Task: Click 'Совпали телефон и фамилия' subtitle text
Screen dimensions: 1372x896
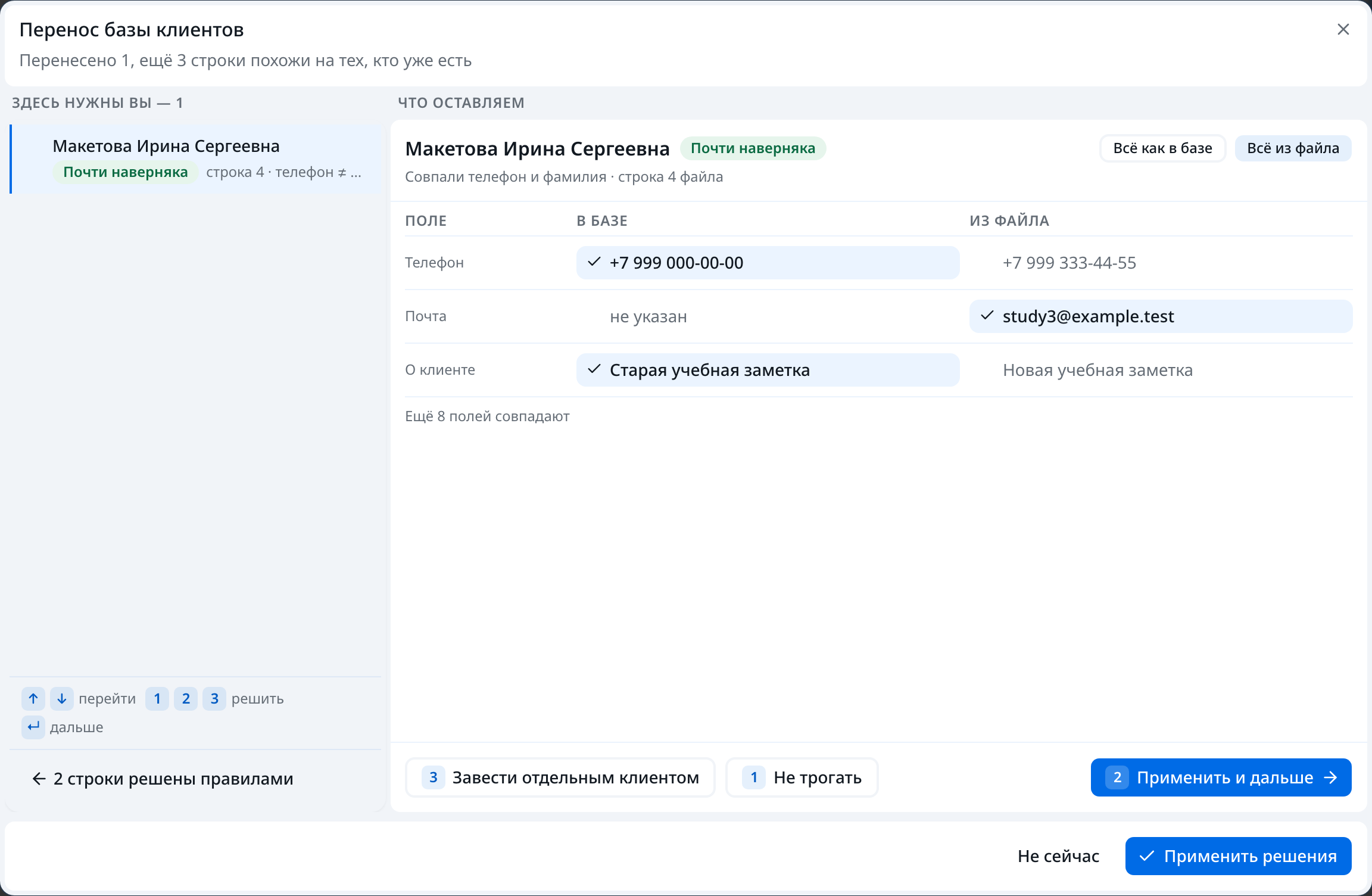Action: pos(506,177)
